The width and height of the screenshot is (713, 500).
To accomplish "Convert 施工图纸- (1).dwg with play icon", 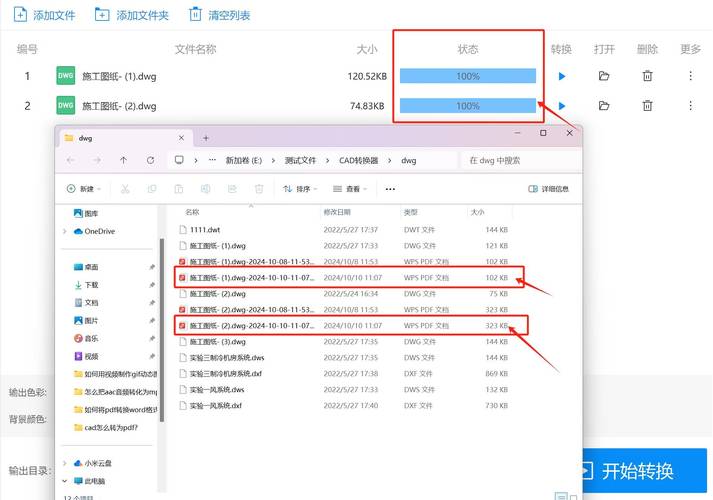I will click(562, 76).
